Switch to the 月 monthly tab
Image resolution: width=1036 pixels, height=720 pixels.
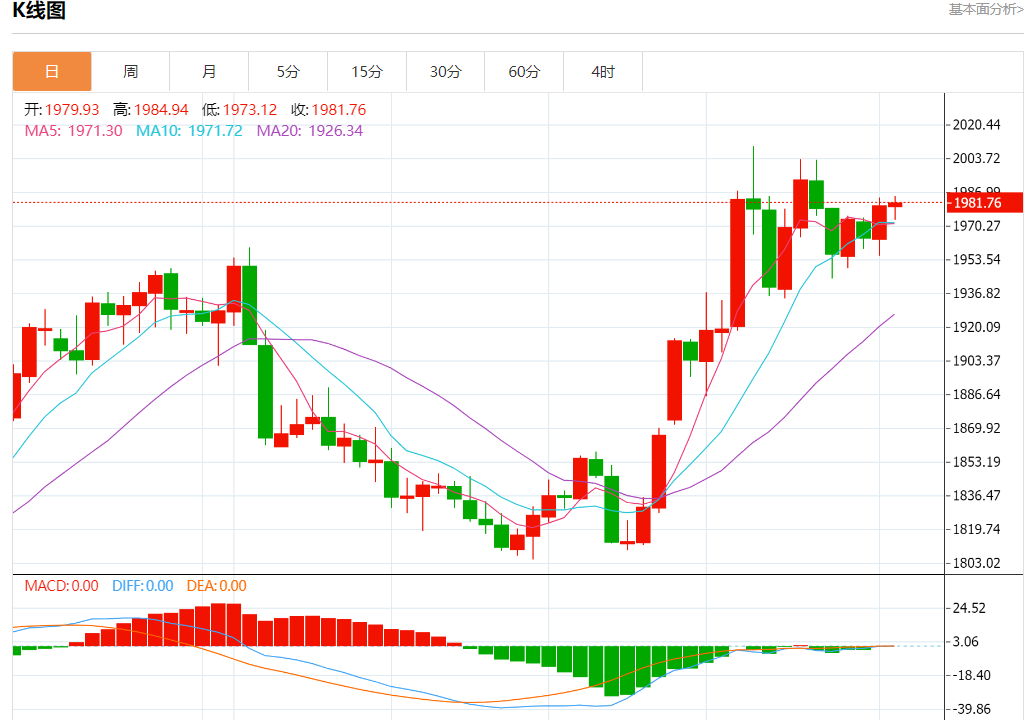[x=209, y=71]
